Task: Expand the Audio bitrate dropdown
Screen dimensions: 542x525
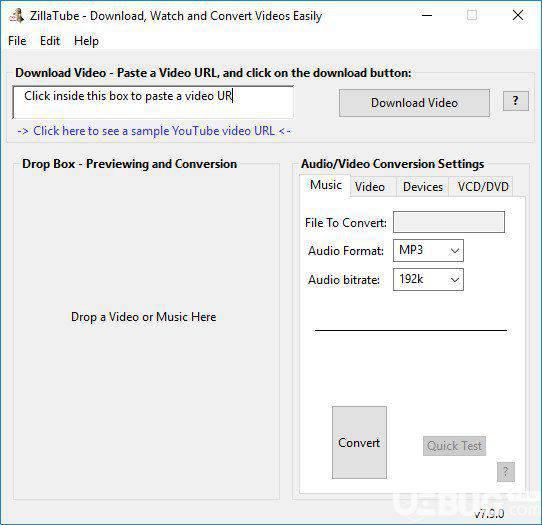Action: [x=428, y=279]
